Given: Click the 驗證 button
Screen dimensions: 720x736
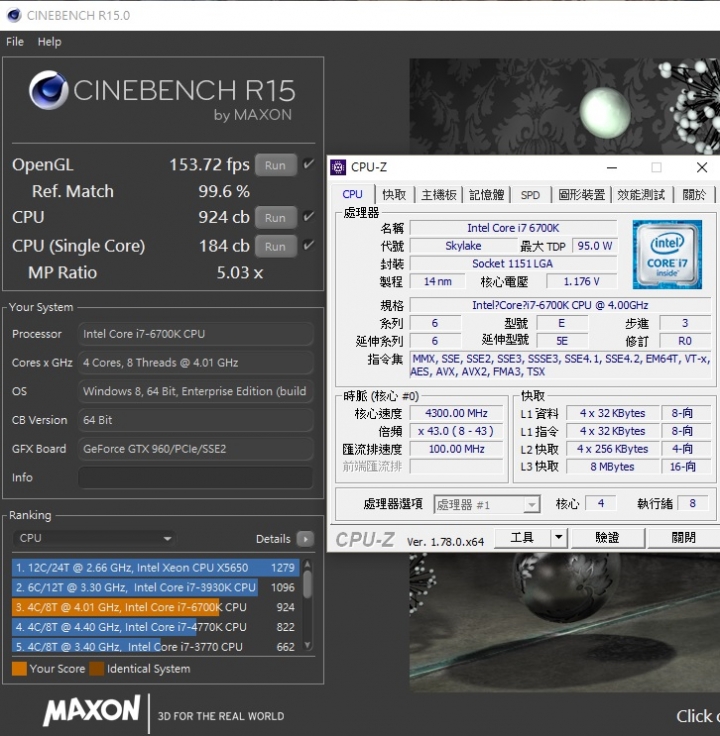Looking at the screenshot, I should [x=607, y=537].
